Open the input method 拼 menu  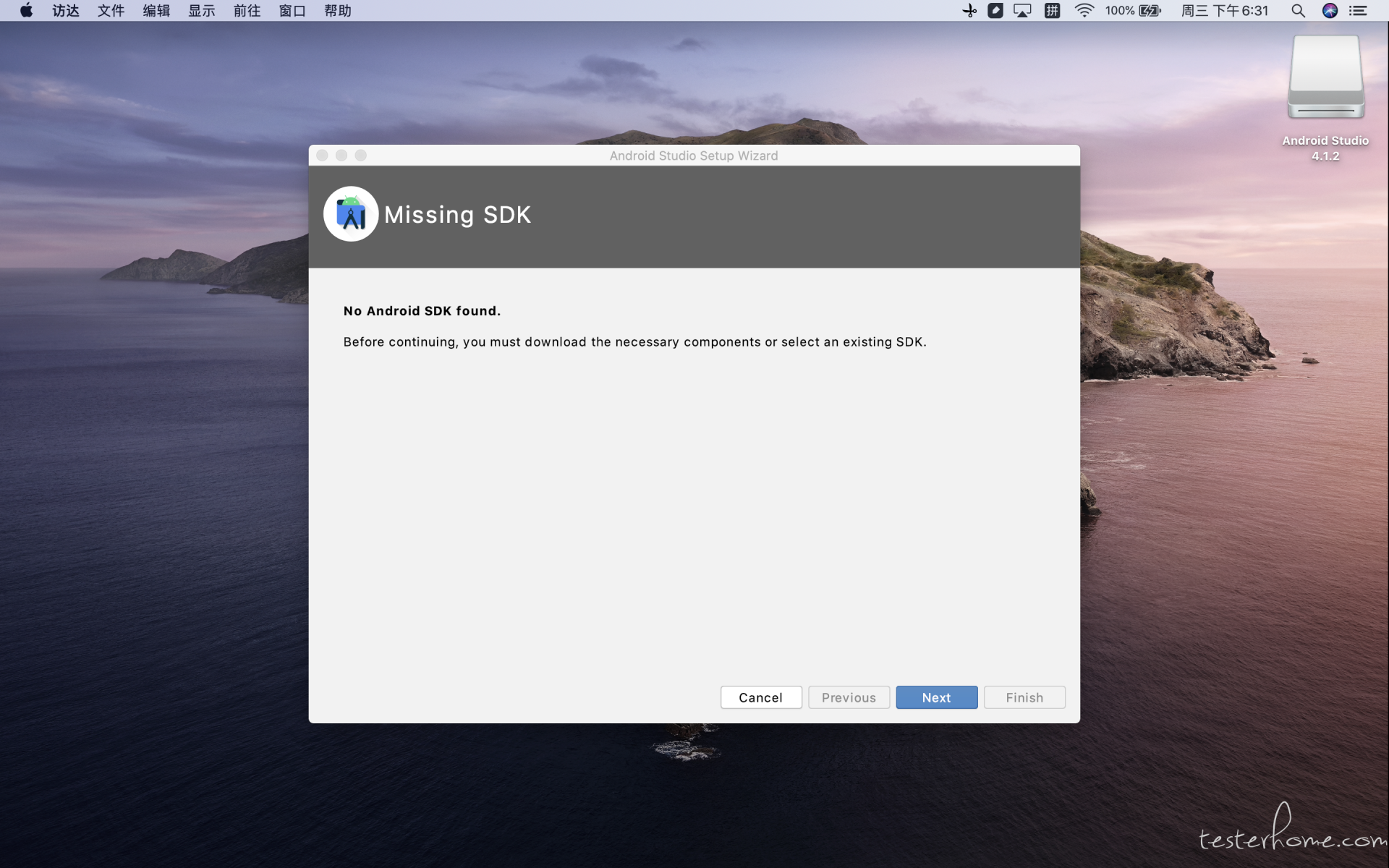[1052, 10]
